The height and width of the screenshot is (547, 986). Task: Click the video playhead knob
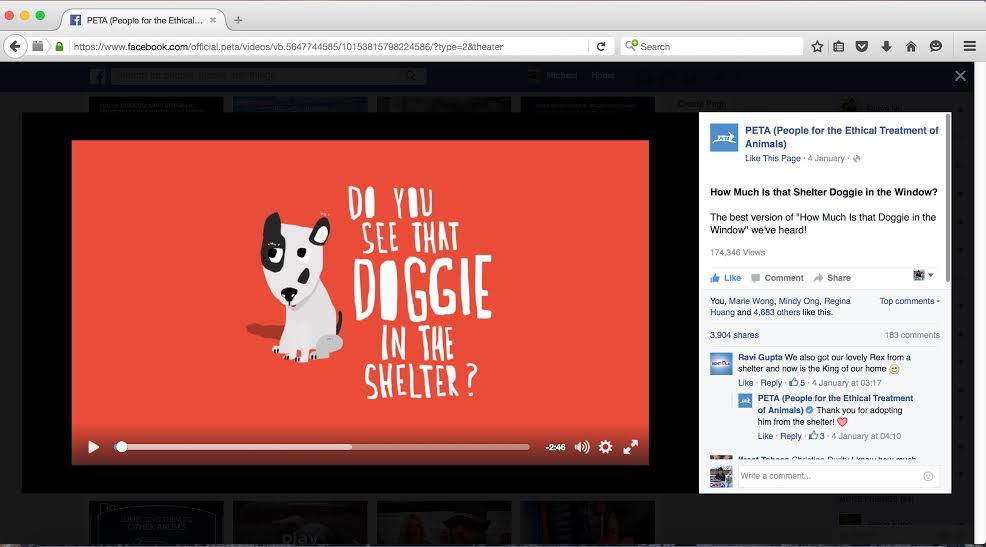coord(121,447)
